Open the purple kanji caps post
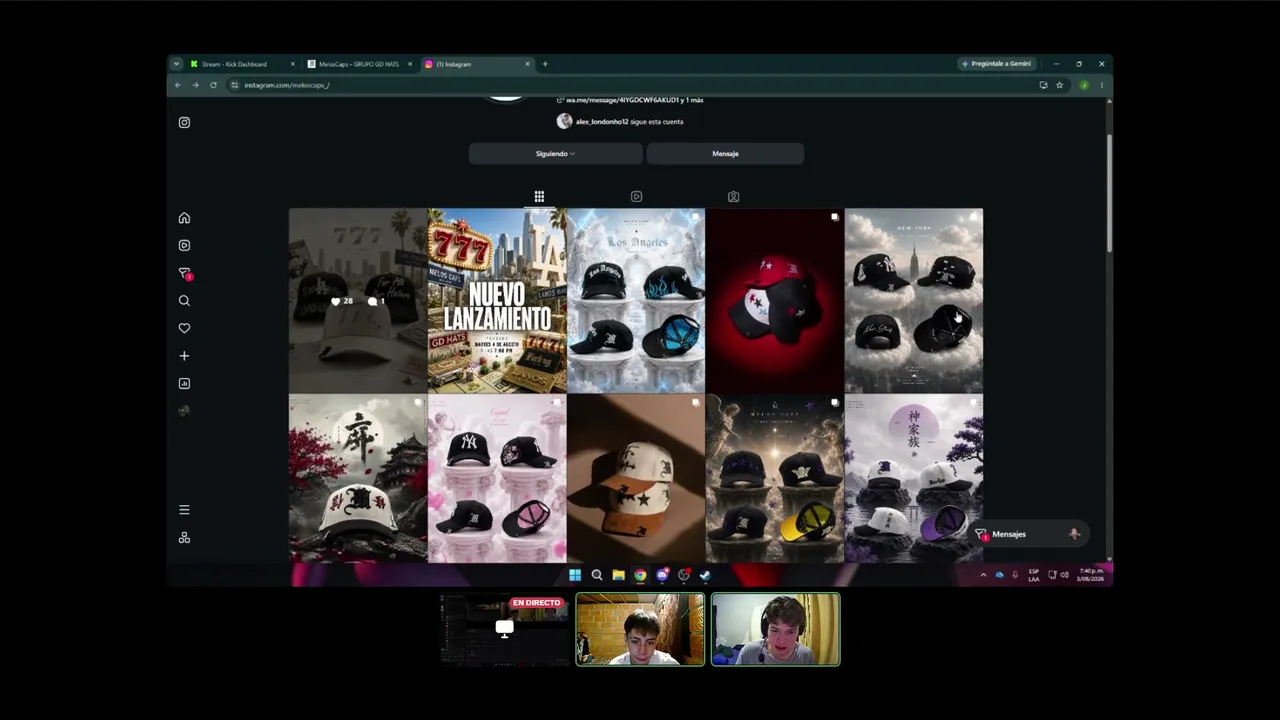The height and width of the screenshot is (720, 1280). click(x=914, y=478)
